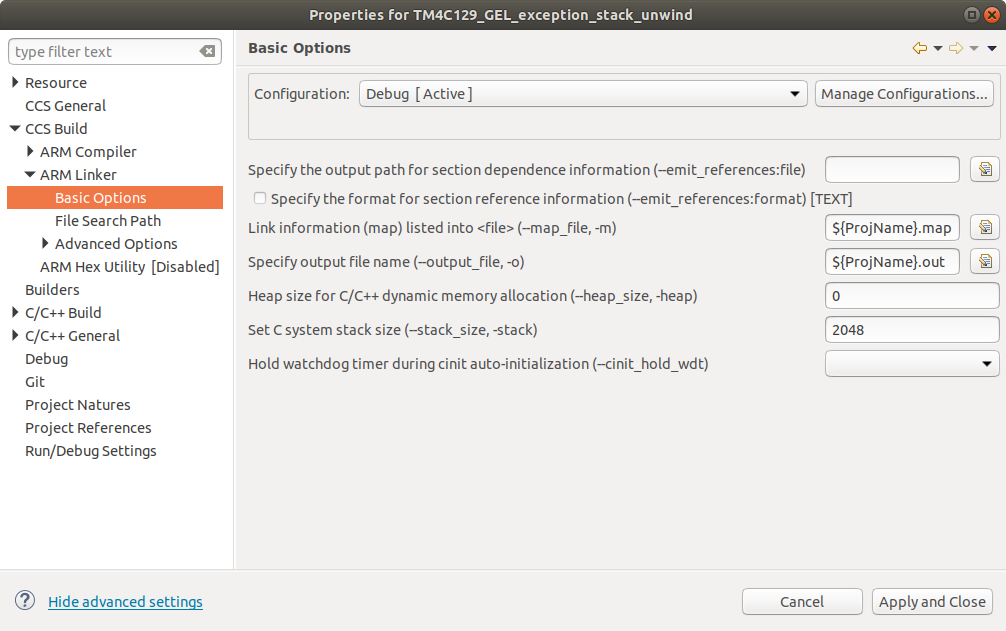The height and width of the screenshot is (631, 1006).
Task: Browse for the map file
Action: (985, 228)
